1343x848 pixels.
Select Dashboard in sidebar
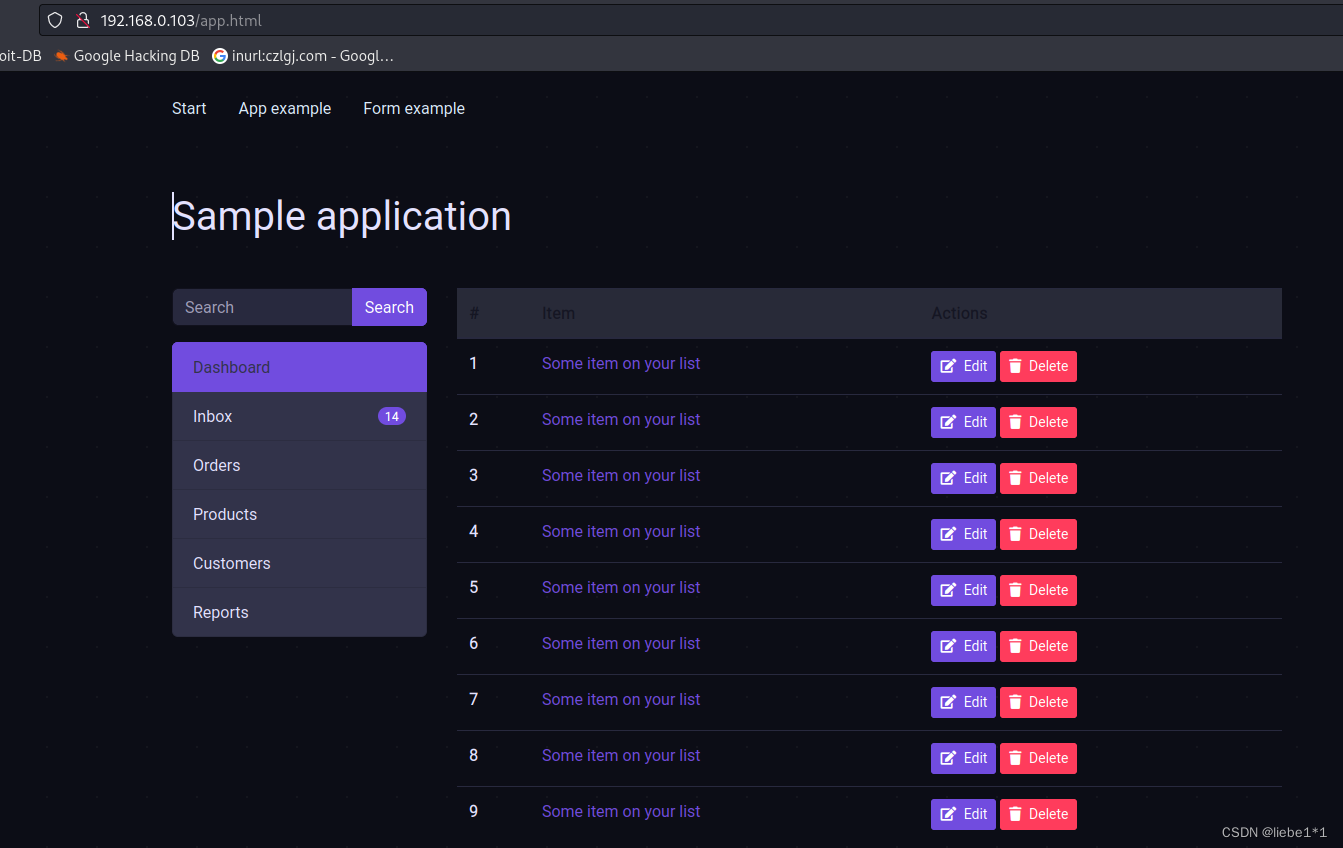pos(299,367)
